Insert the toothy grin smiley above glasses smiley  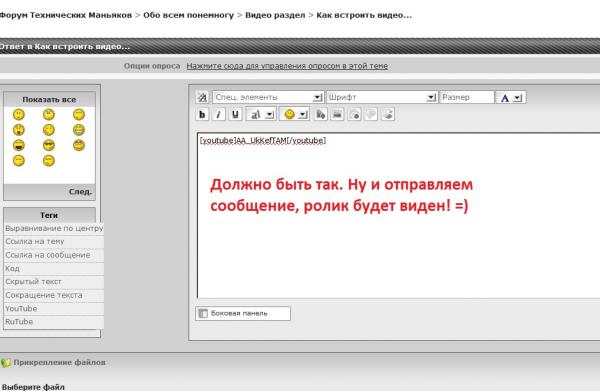point(79,130)
